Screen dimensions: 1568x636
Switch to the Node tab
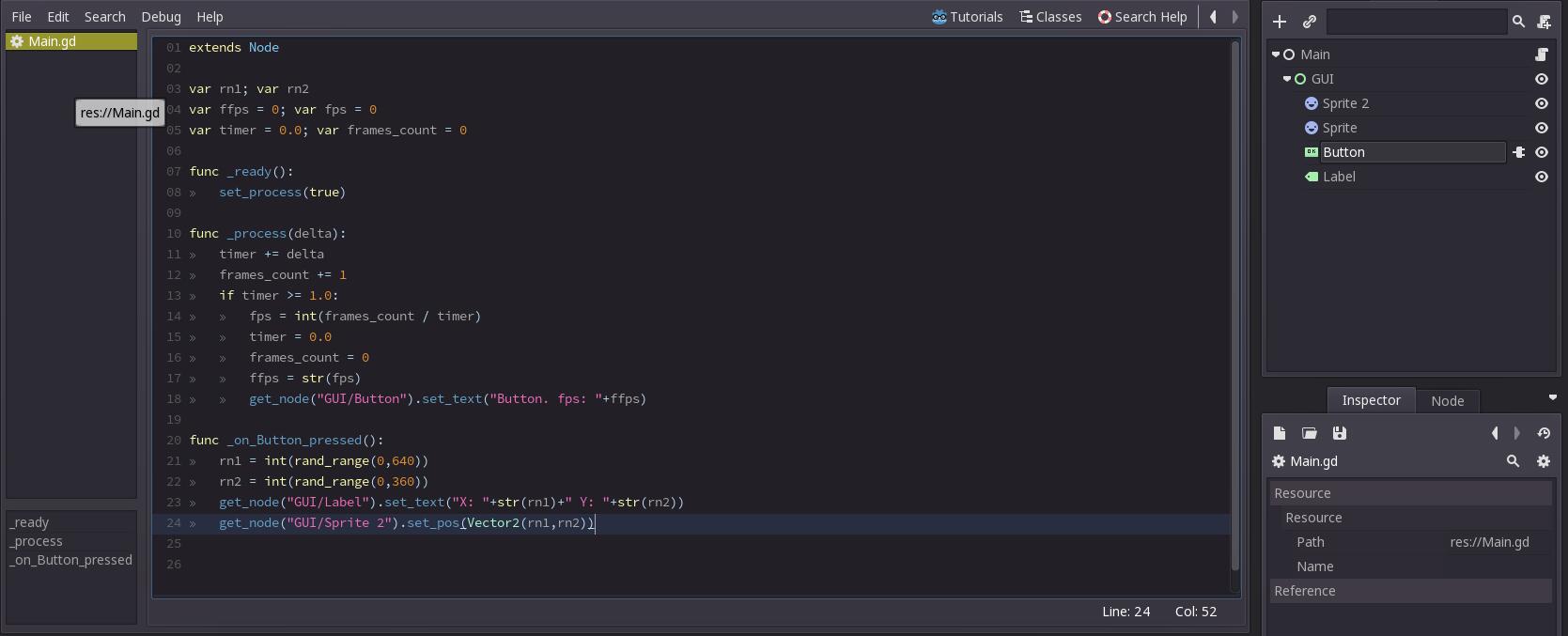click(1447, 401)
